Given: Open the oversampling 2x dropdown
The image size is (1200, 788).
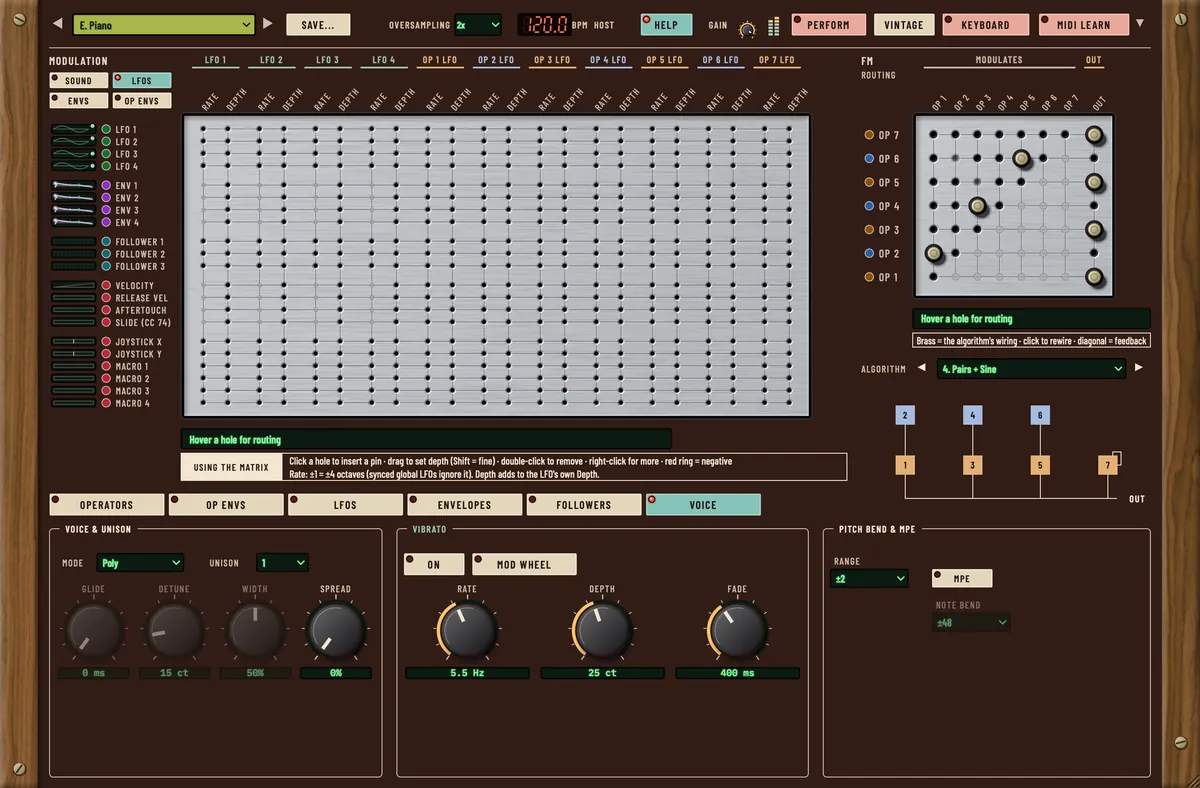Looking at the screenshot, I should click(x=478, y=25).
